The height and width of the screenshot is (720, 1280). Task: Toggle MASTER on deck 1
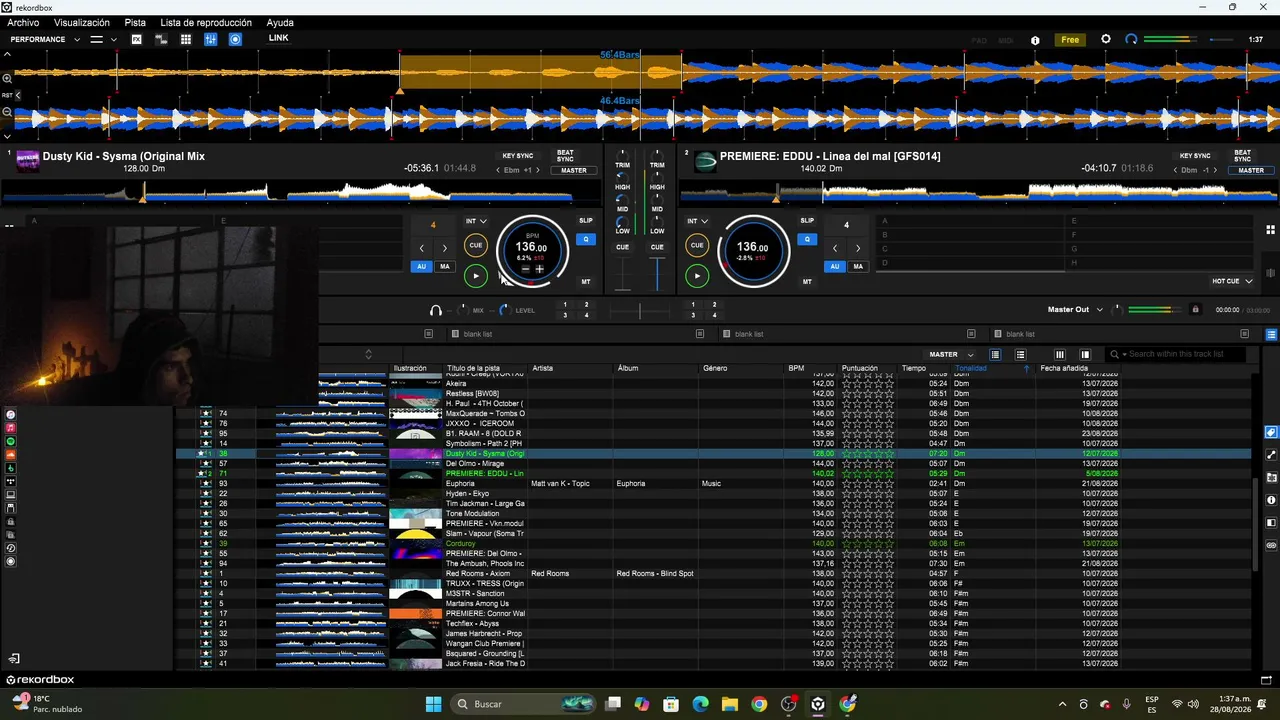click(x=574, y=170)
